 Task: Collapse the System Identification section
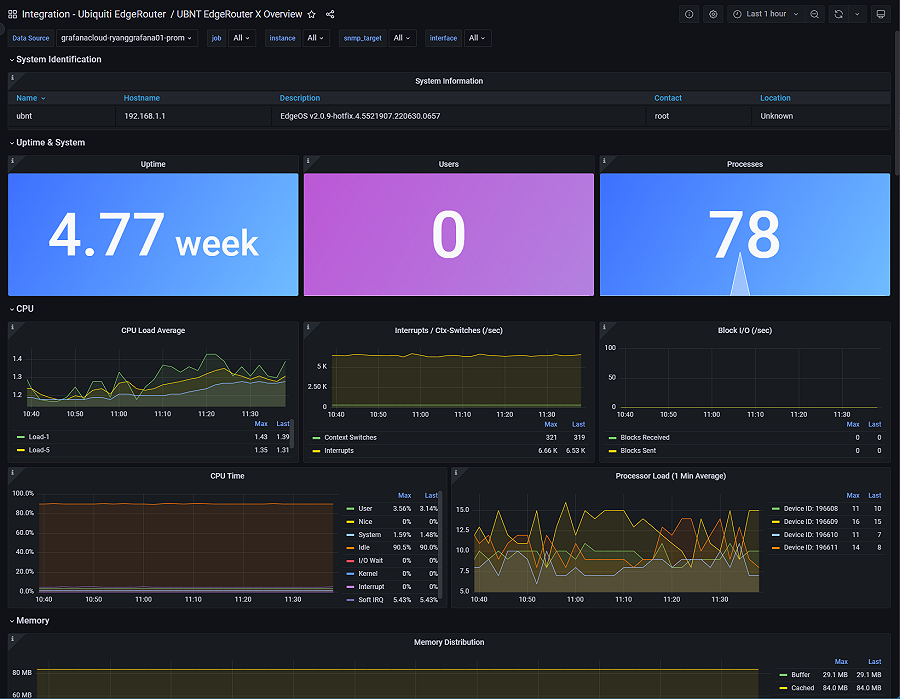pos(13,59)
